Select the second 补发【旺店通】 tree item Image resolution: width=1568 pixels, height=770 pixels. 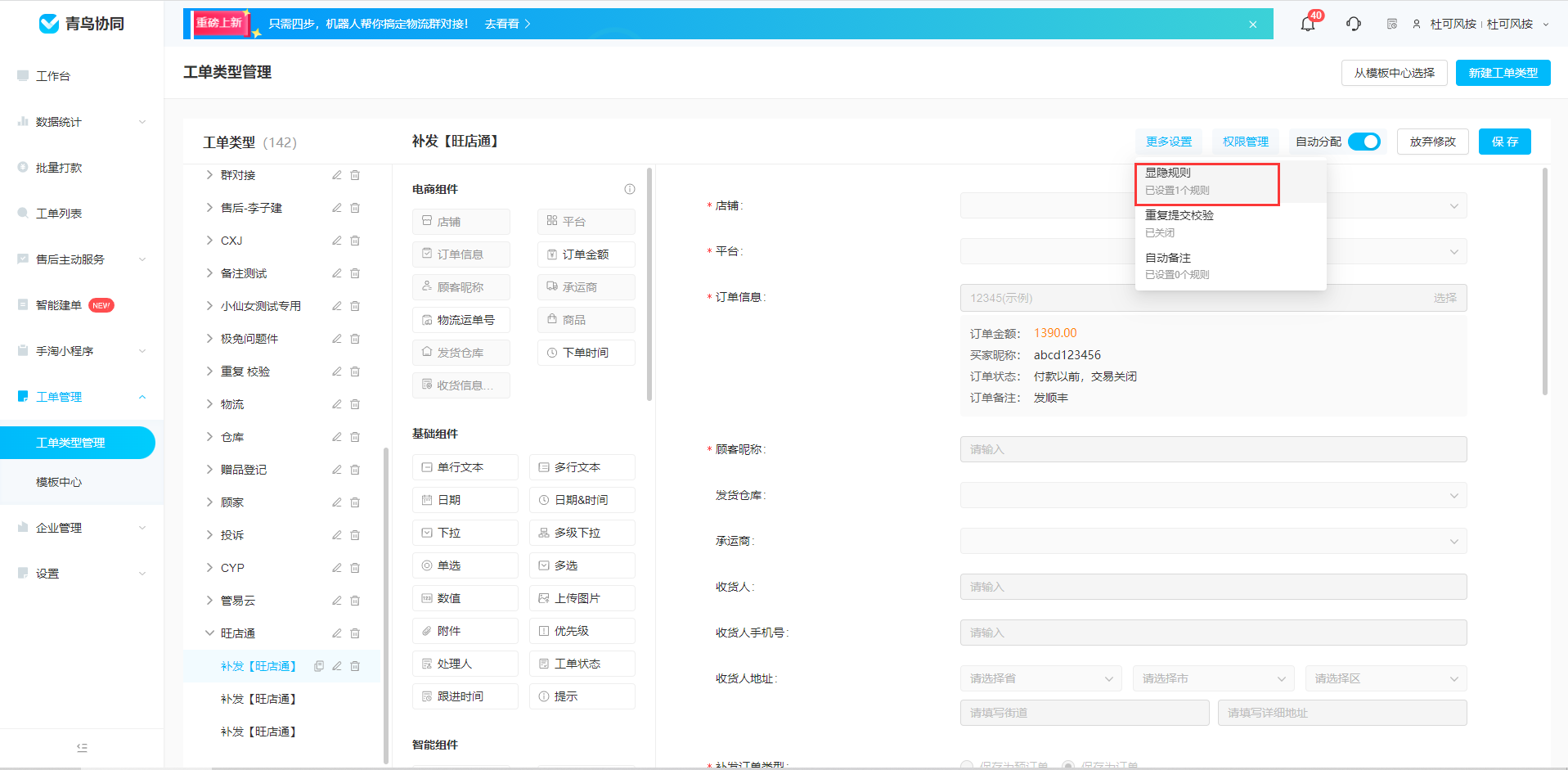pyautogui.click(x=258, y=699)
